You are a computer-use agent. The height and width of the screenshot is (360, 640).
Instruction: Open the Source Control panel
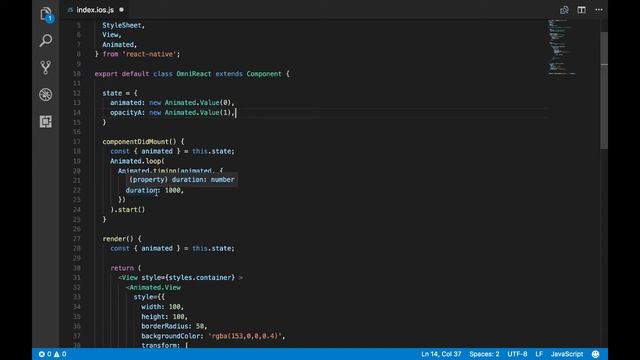pos(46,67)
